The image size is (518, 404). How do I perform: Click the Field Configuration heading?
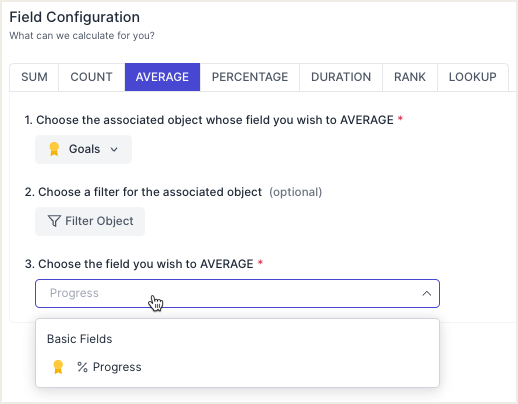[x=74, y=17]
